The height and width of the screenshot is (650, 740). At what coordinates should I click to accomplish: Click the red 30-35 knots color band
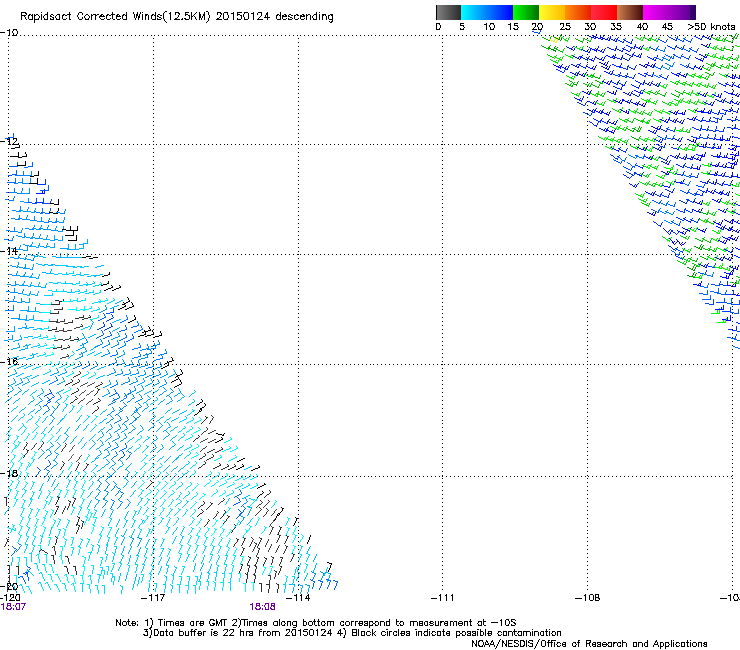click(604, 12)
